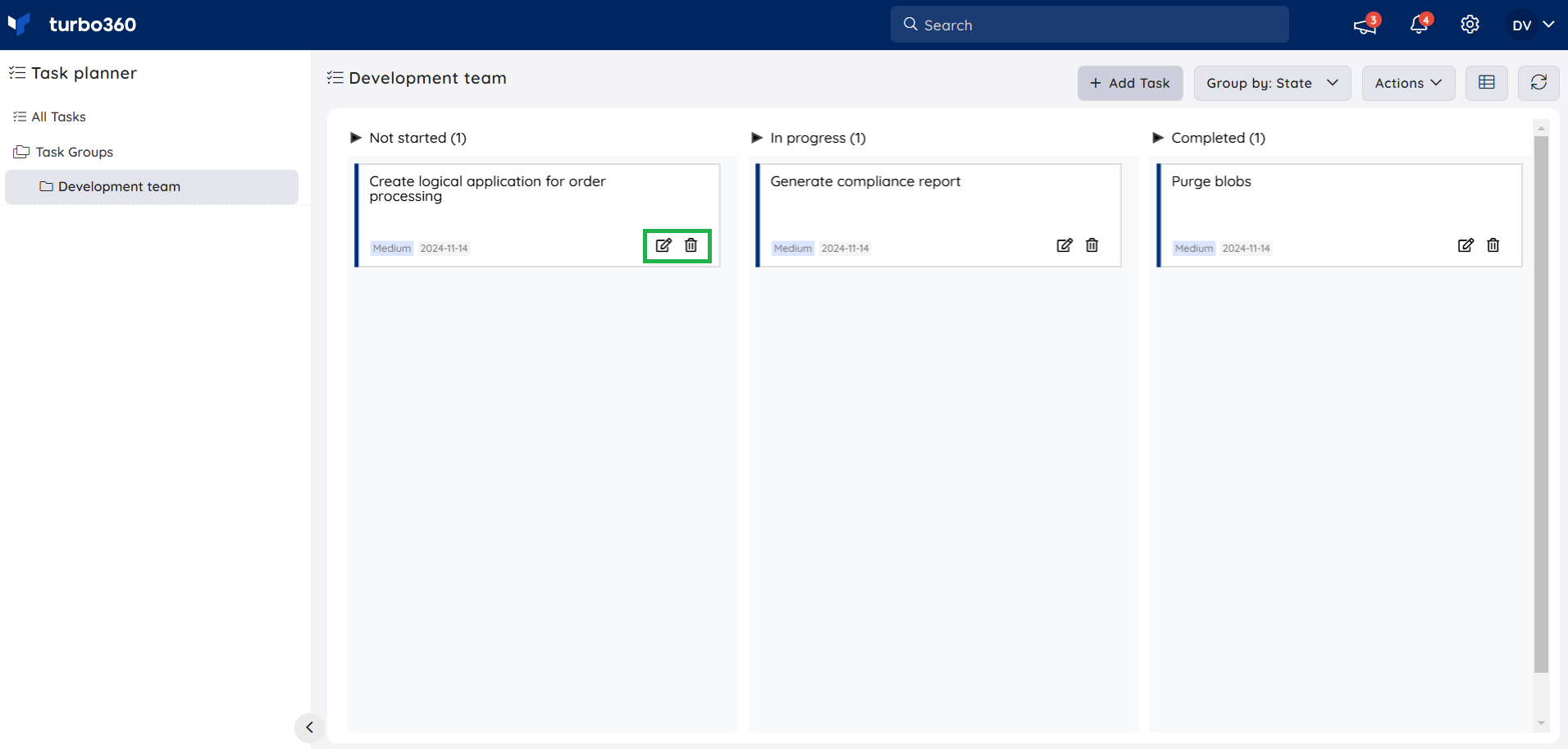
Task: Delete the Purge blobs task
Action: click(x=1493, y=245)
